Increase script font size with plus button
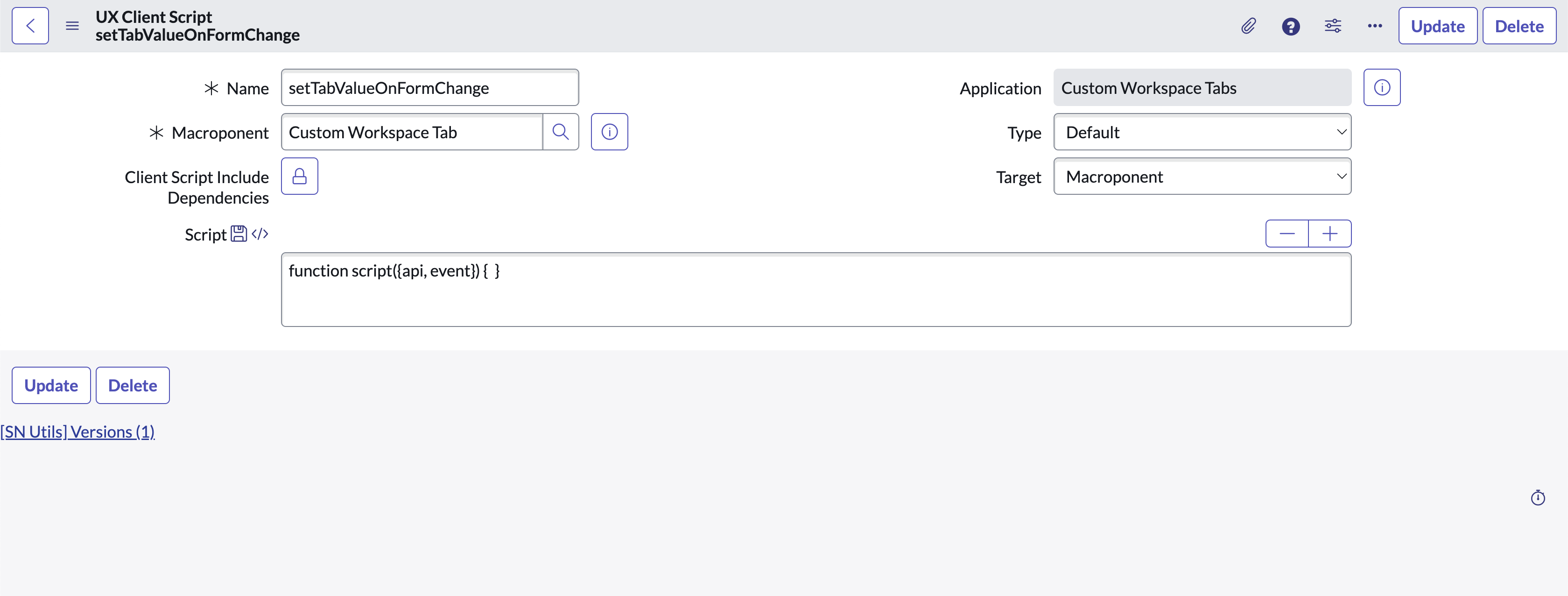This screenshot has width=1568, height=596. 1329,233
